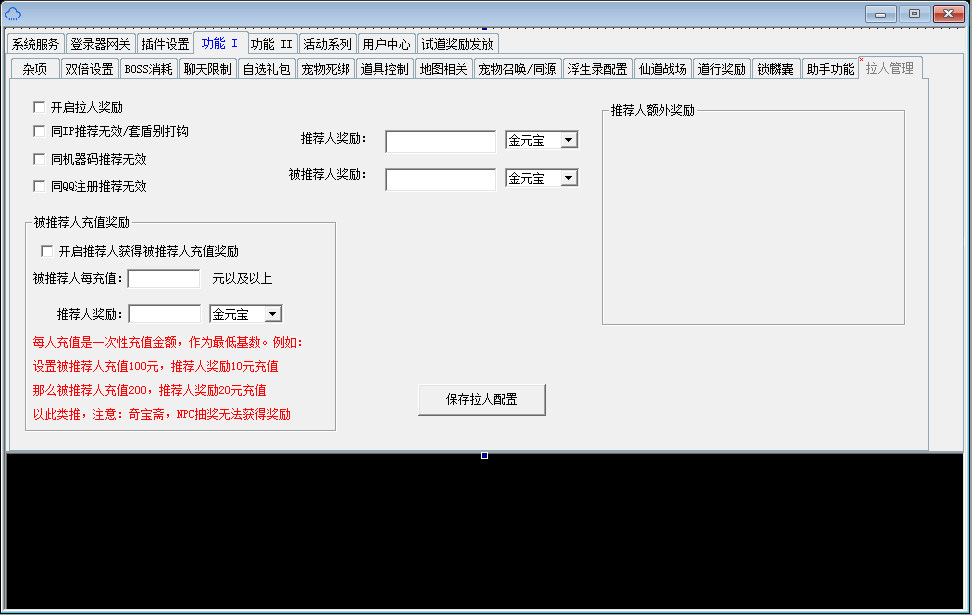
Task: Enable 开启推荐人获得被推荐人充值奖励 checkbox
Action: pos(47,251)
